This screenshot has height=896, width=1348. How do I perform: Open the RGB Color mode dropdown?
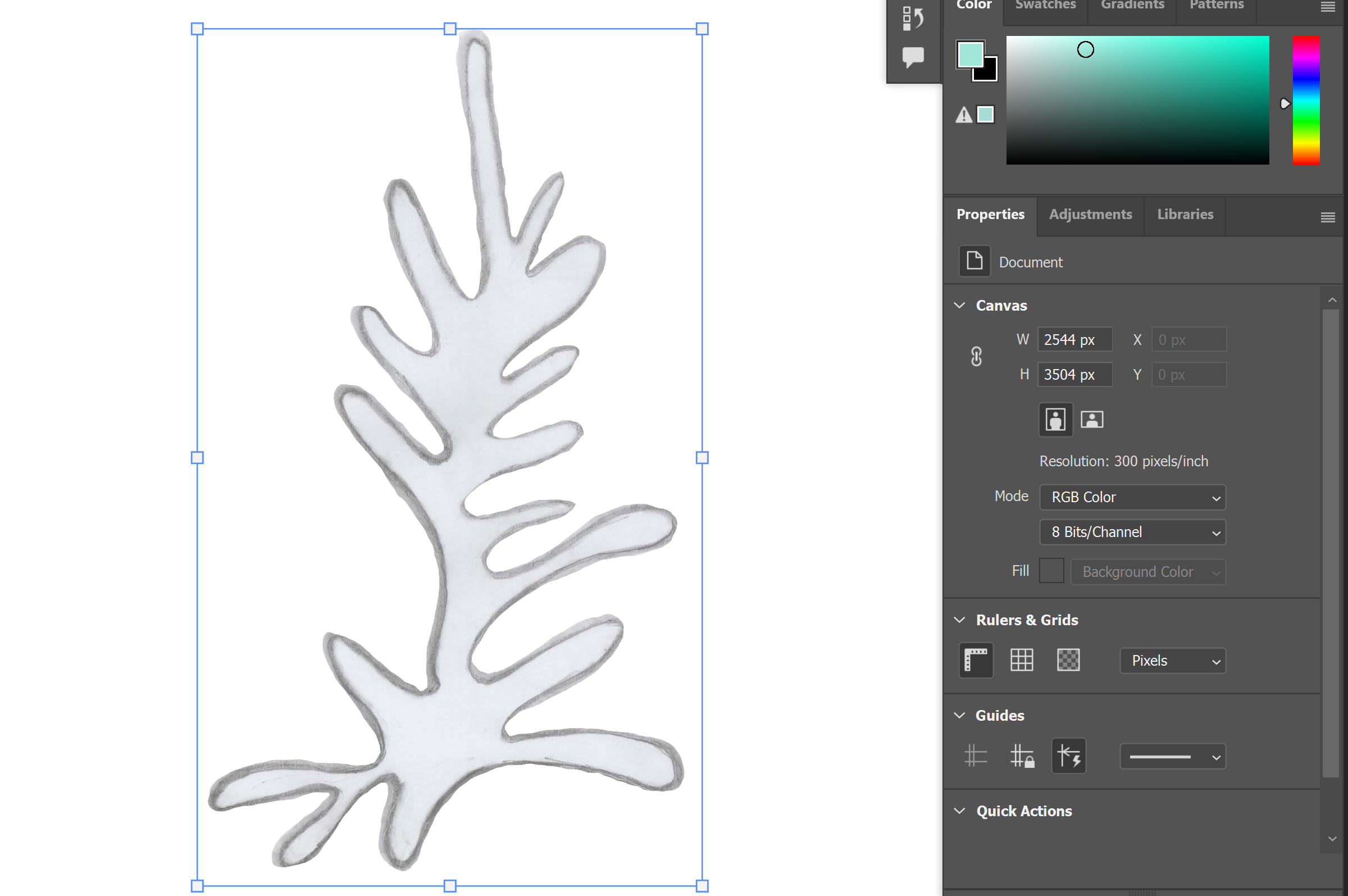(x=1132, y=497)
